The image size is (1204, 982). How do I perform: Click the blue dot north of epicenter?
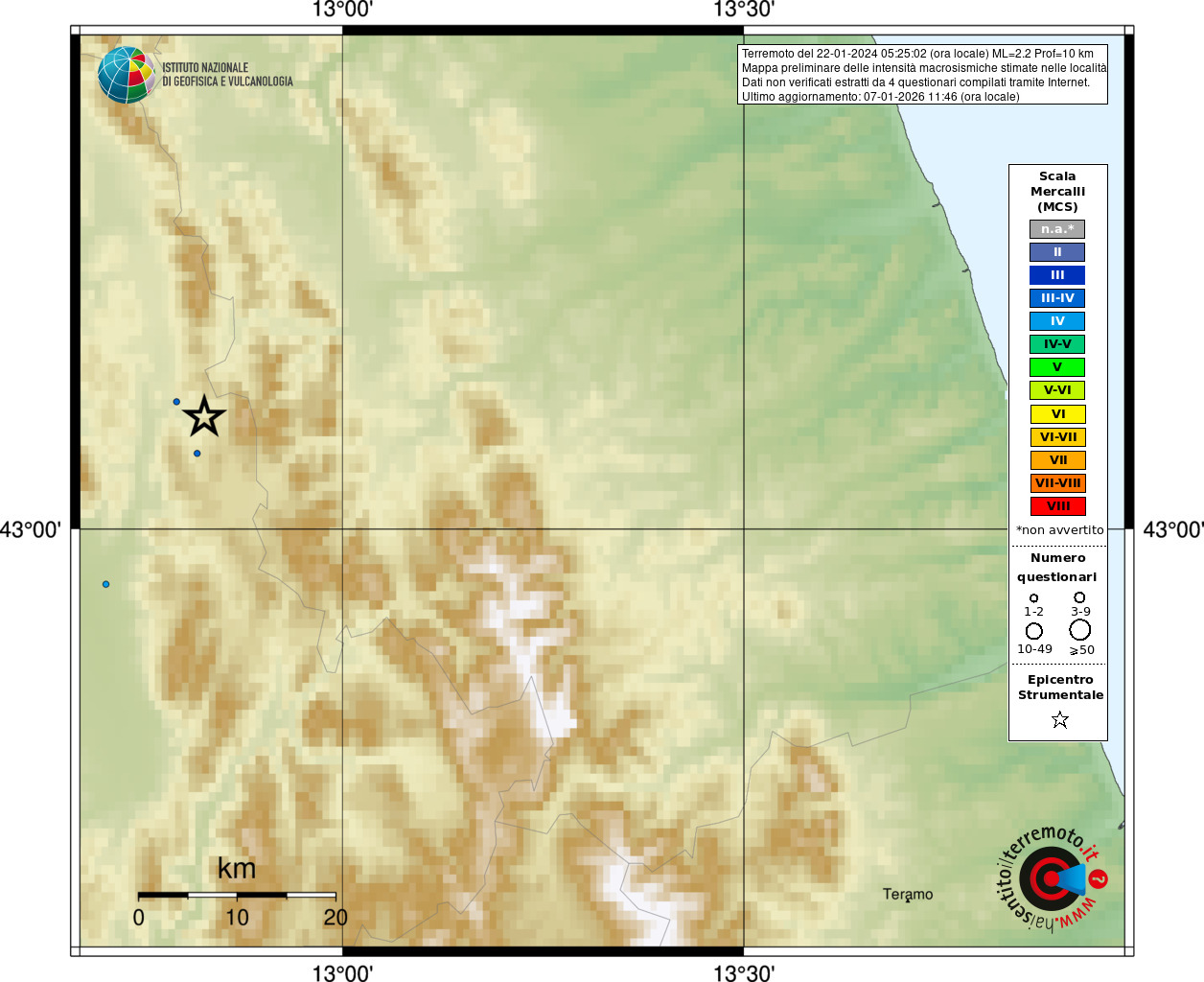[176, 402]
